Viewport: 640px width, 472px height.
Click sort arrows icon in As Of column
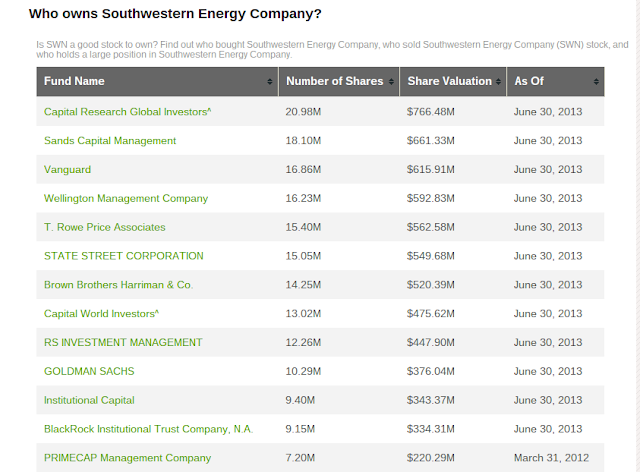pyautogui.click(x=596, y=82)
